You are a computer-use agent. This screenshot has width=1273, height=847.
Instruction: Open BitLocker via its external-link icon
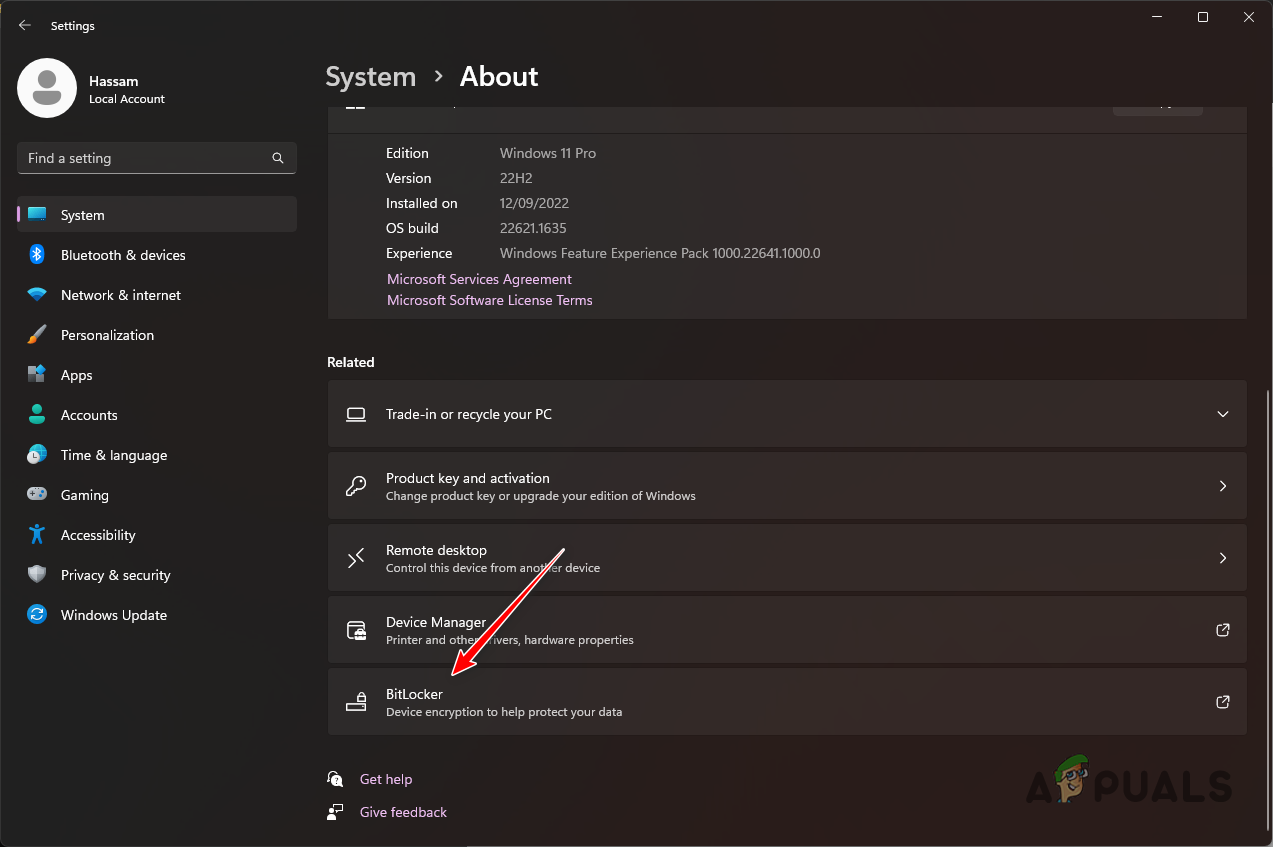pyautogui.click(x=1222, y=702)
